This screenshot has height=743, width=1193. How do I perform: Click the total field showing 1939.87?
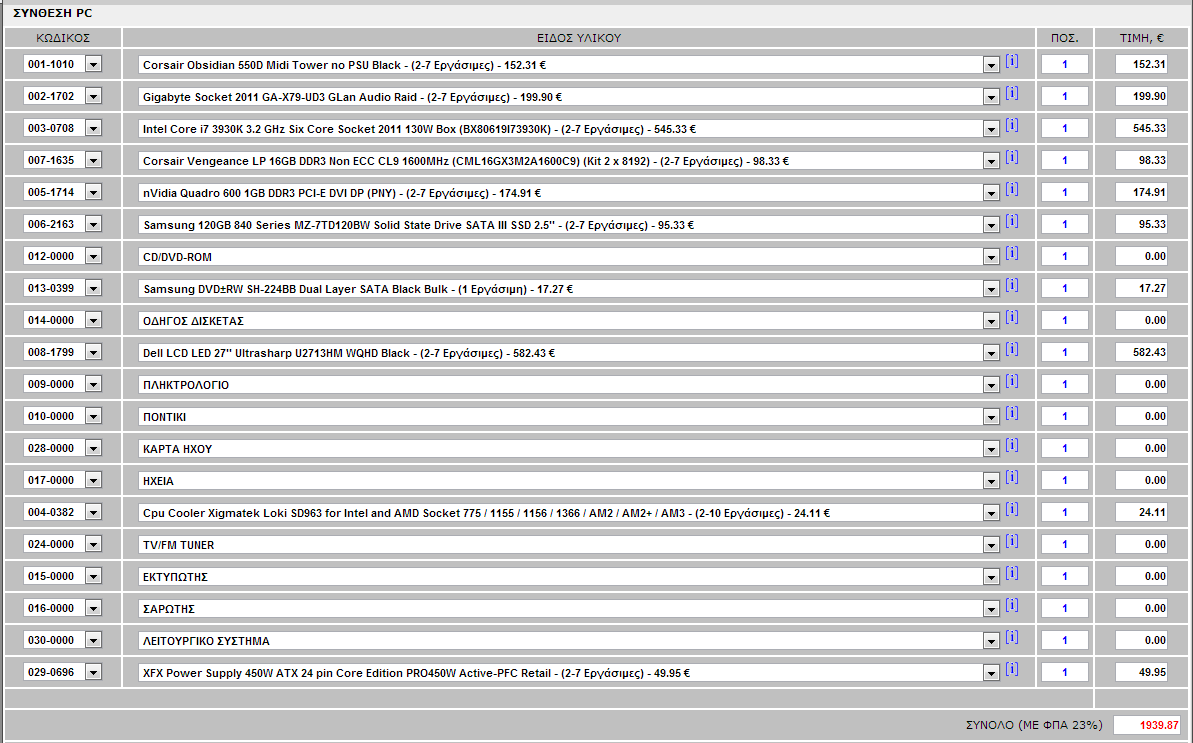click(1147, 726)
